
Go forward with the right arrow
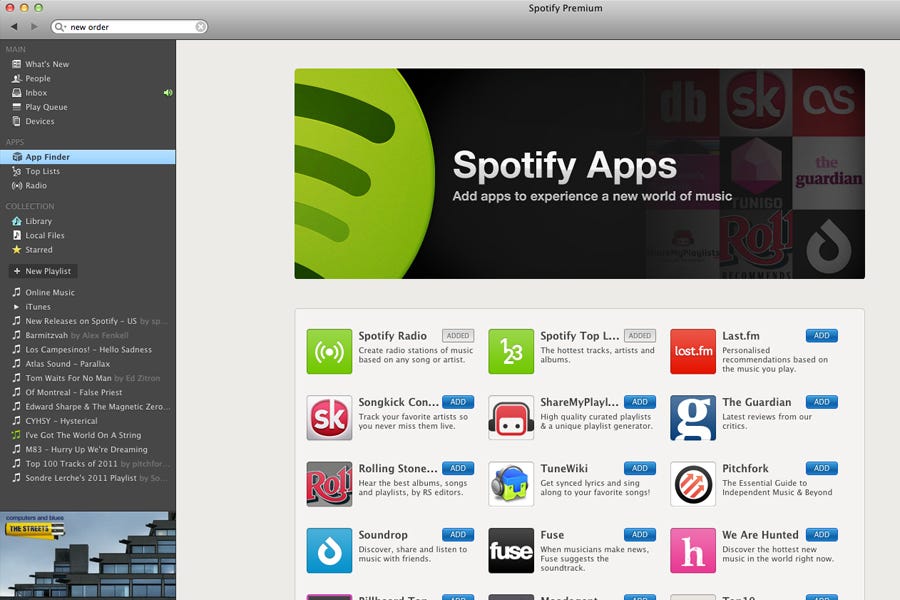tap(34, 26)
